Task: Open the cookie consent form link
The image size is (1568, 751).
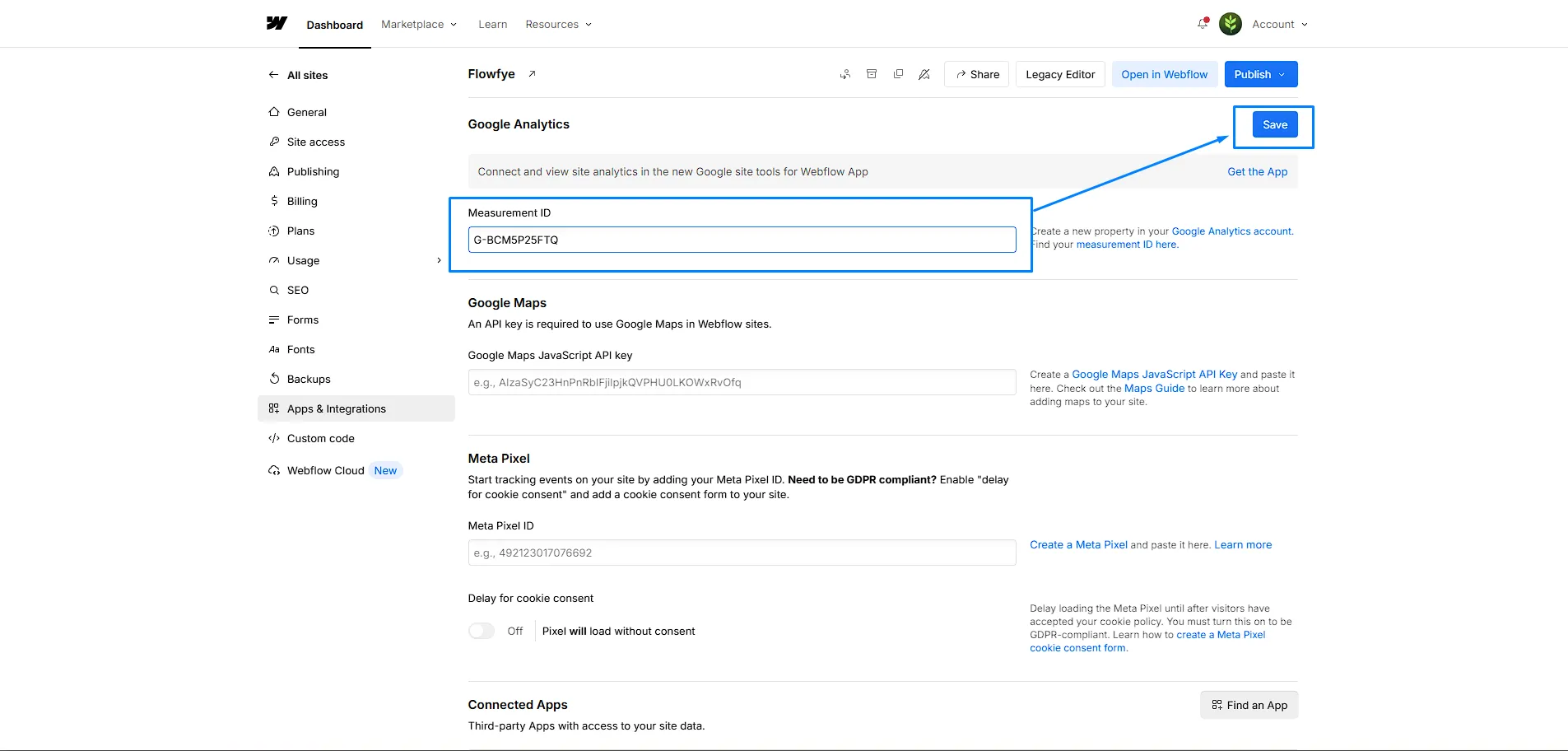Action: (x=1147, y=641)
